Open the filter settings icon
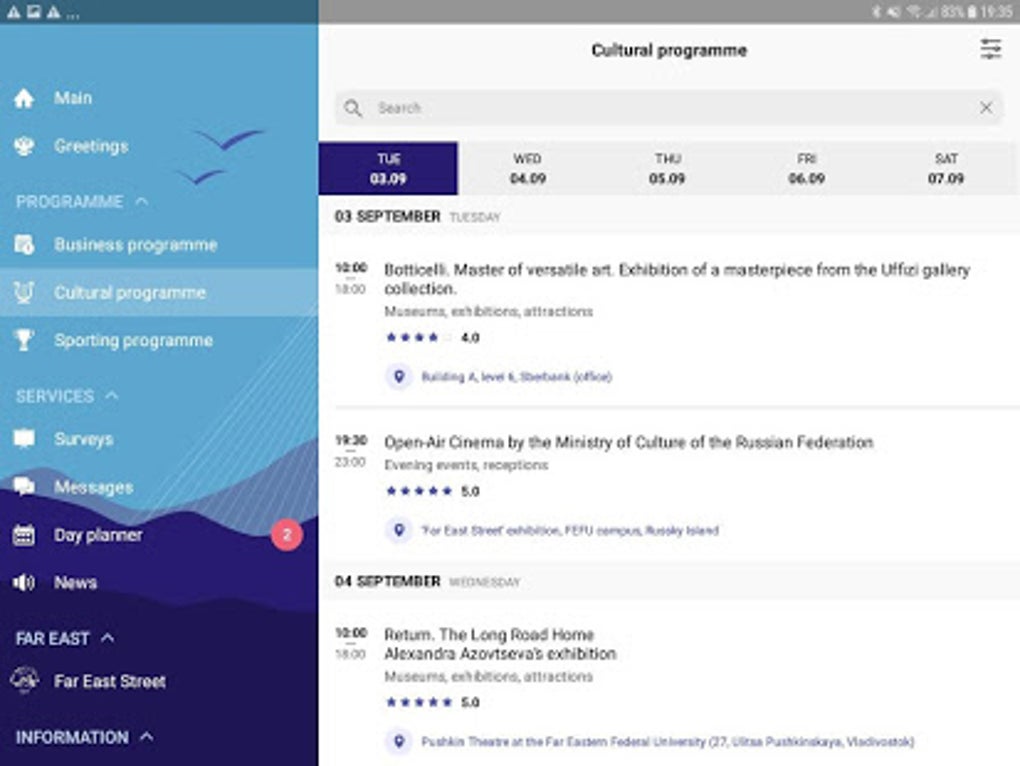The height and width of the screenshot is (766, 1020). tap(990, 49)
